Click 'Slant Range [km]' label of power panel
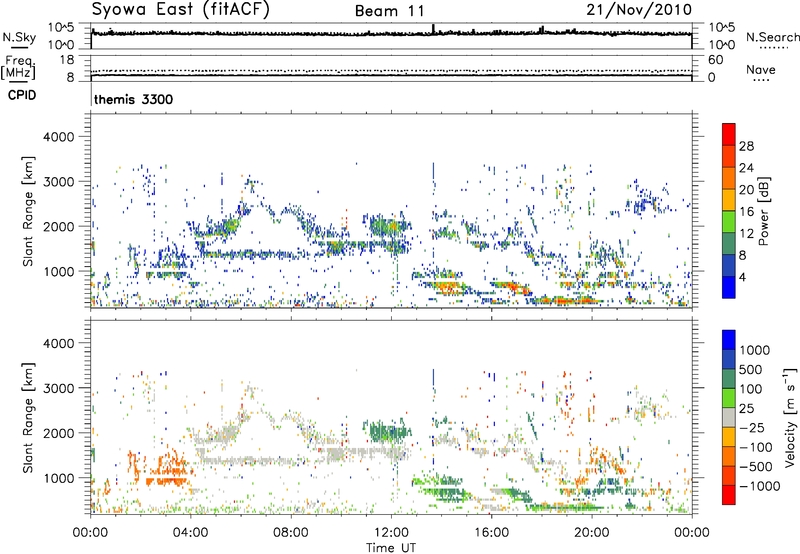The width and height of the screenshot is (800, 554). tap(28, 211)
